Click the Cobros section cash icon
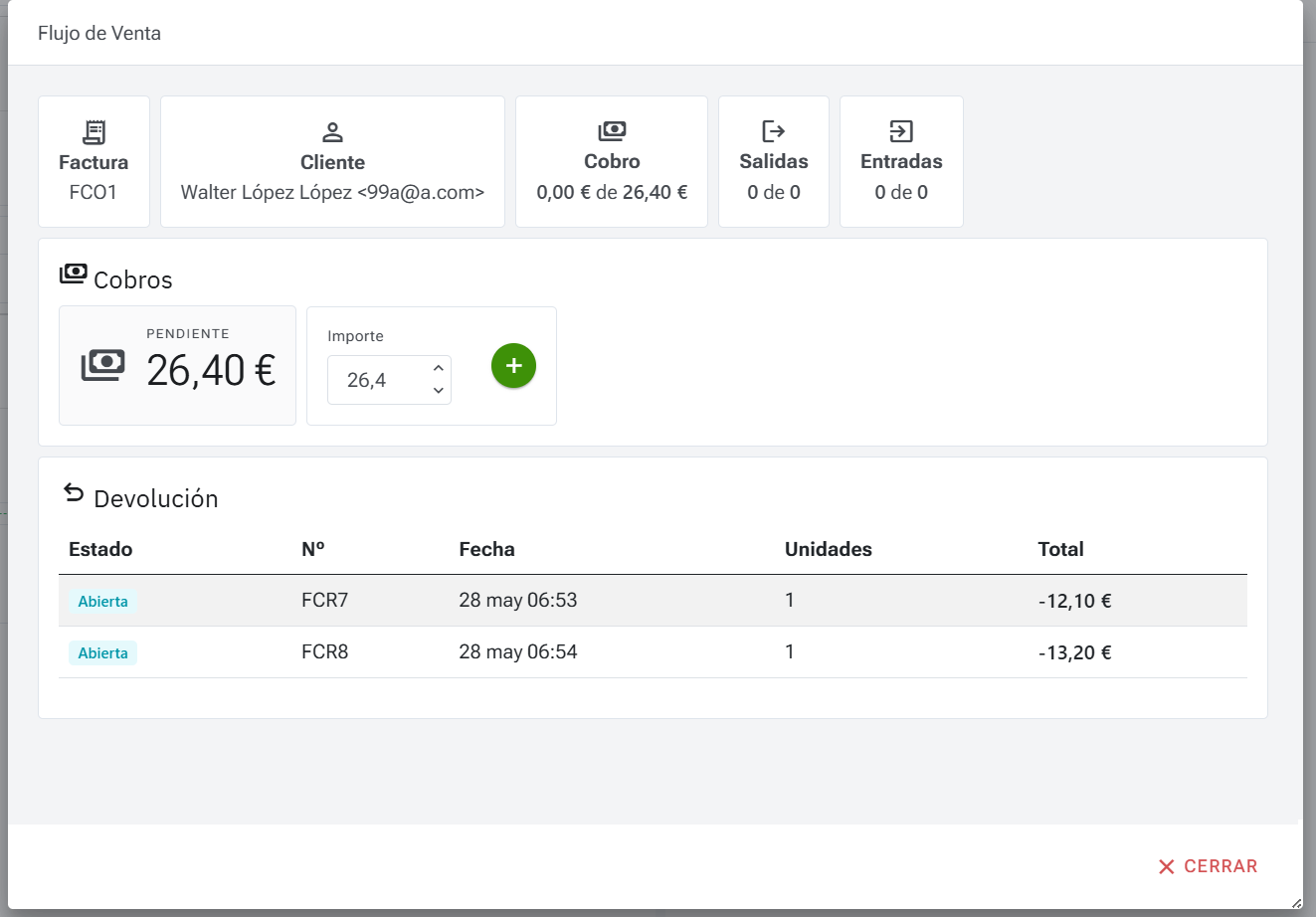1316x917 pixels. [74, 275]
